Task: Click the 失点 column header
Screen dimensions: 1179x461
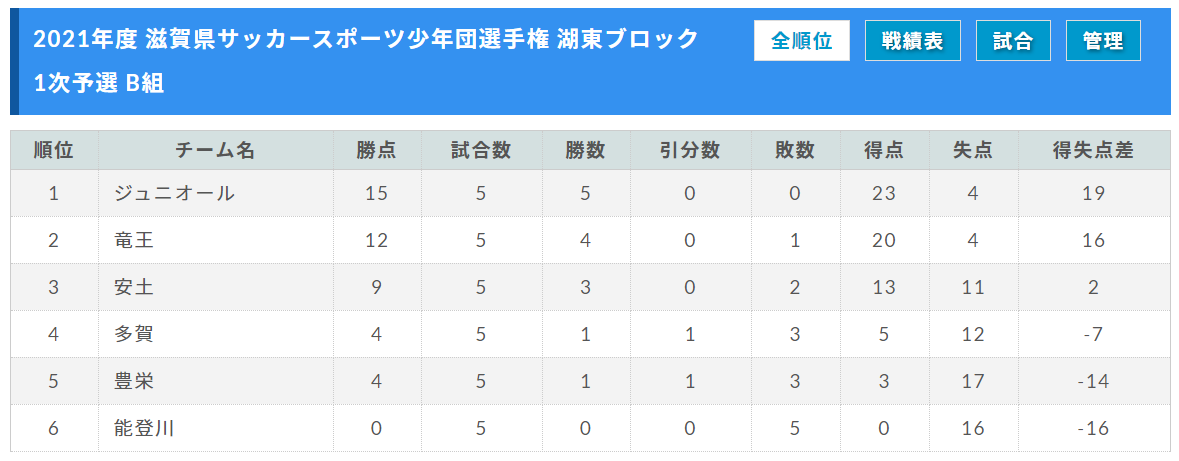Action: tap(973, 150)
